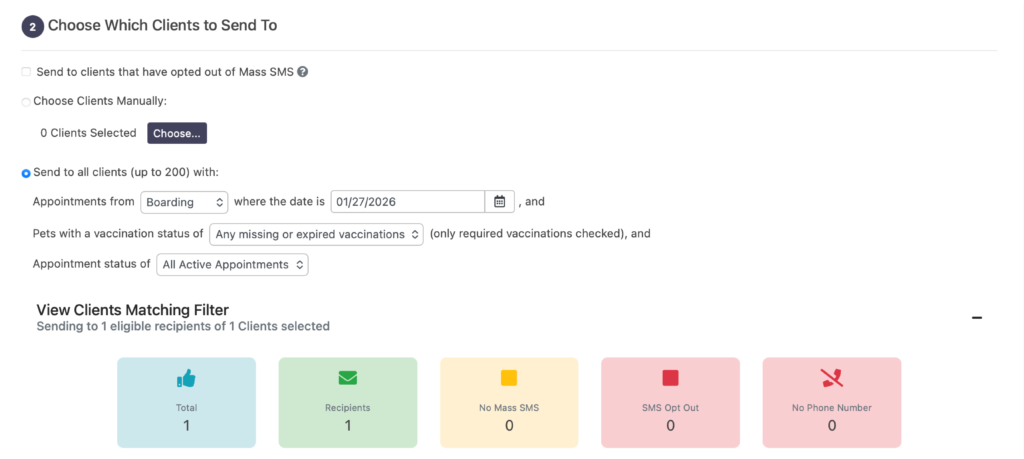Click the red SMS Opt Out icon
Viewport: 1024px width, 459px height.
click(670, 378)
